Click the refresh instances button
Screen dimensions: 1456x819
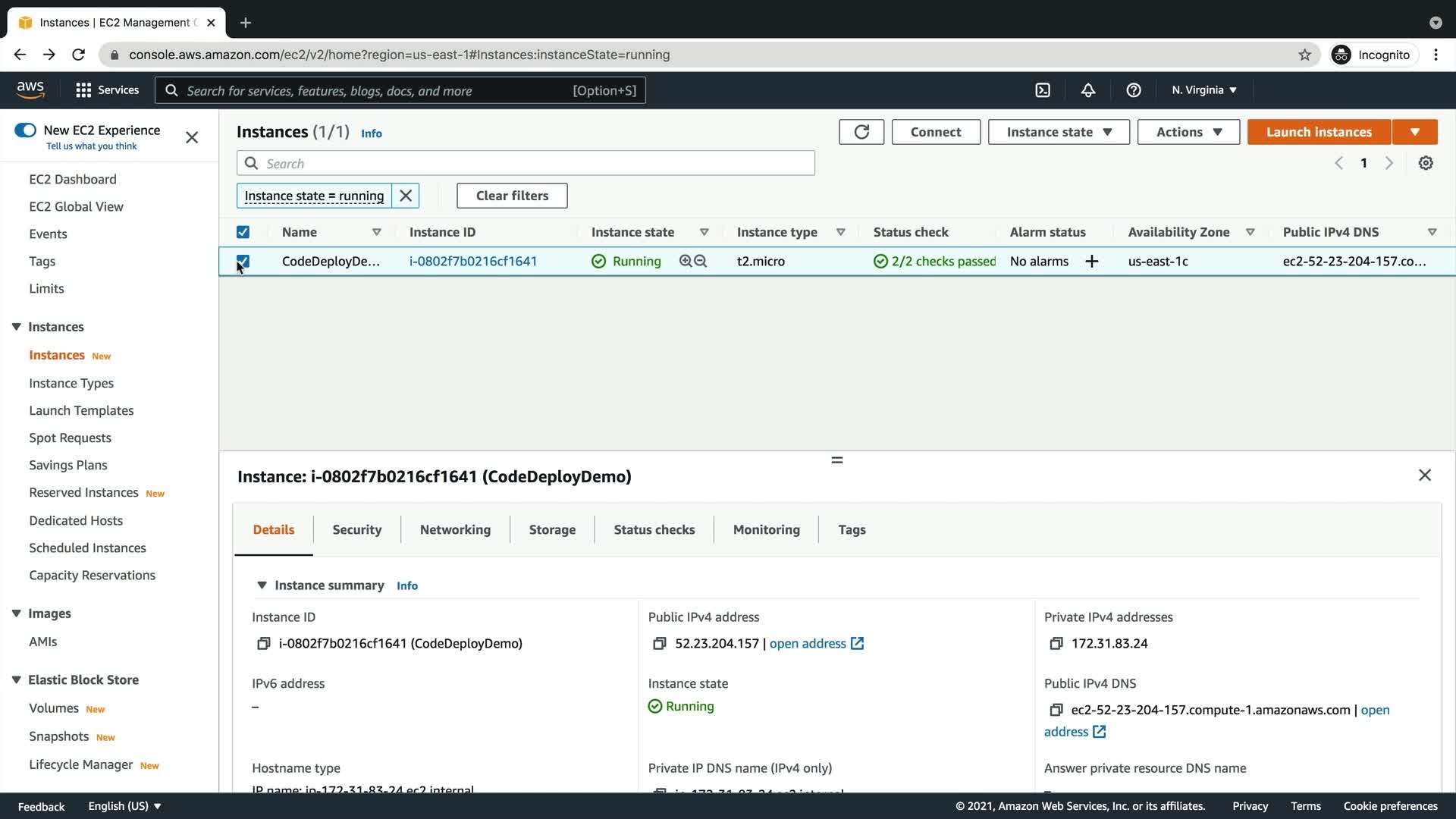coord(861,132)
